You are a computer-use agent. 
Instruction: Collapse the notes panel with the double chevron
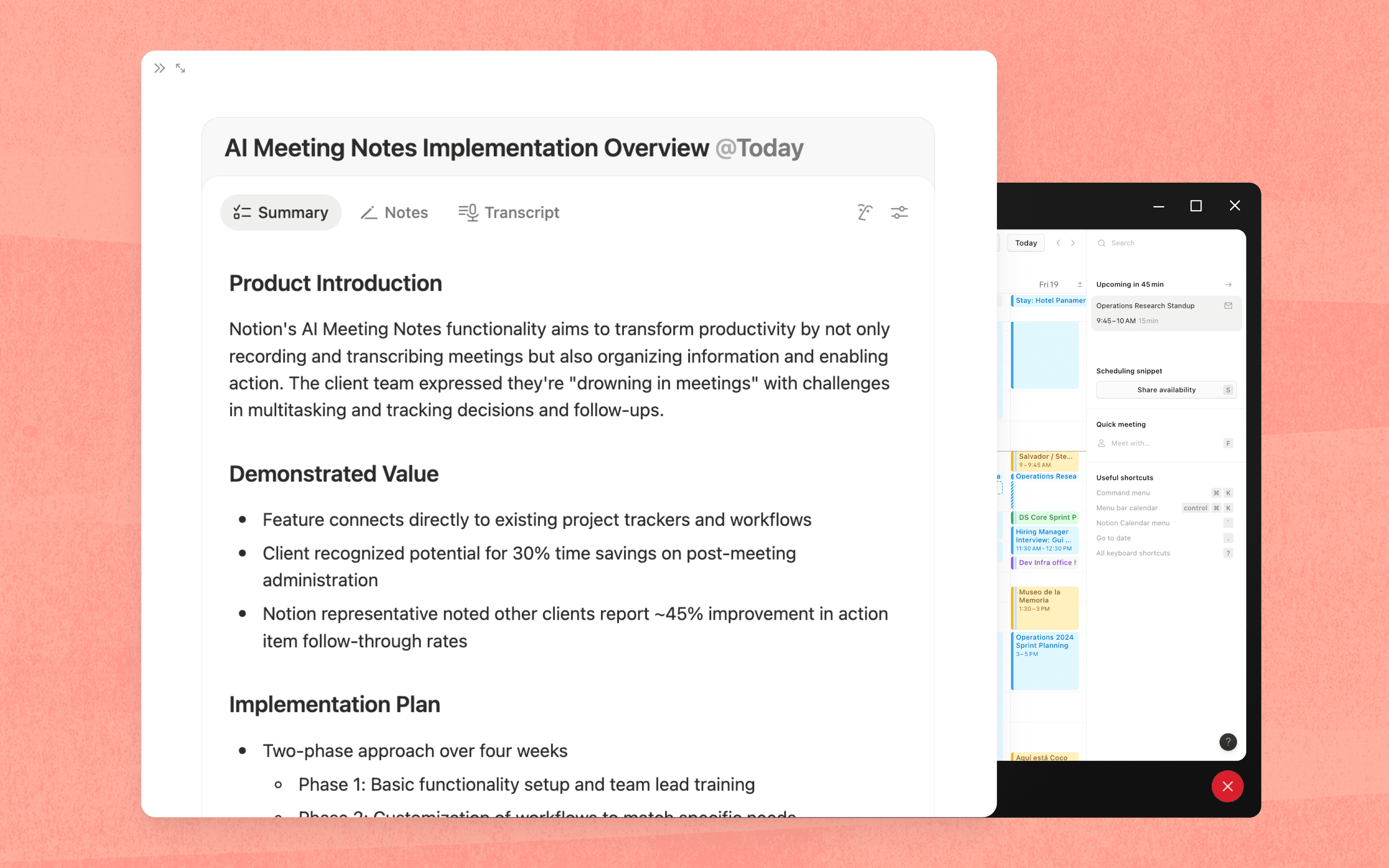(x=159, y=68)
